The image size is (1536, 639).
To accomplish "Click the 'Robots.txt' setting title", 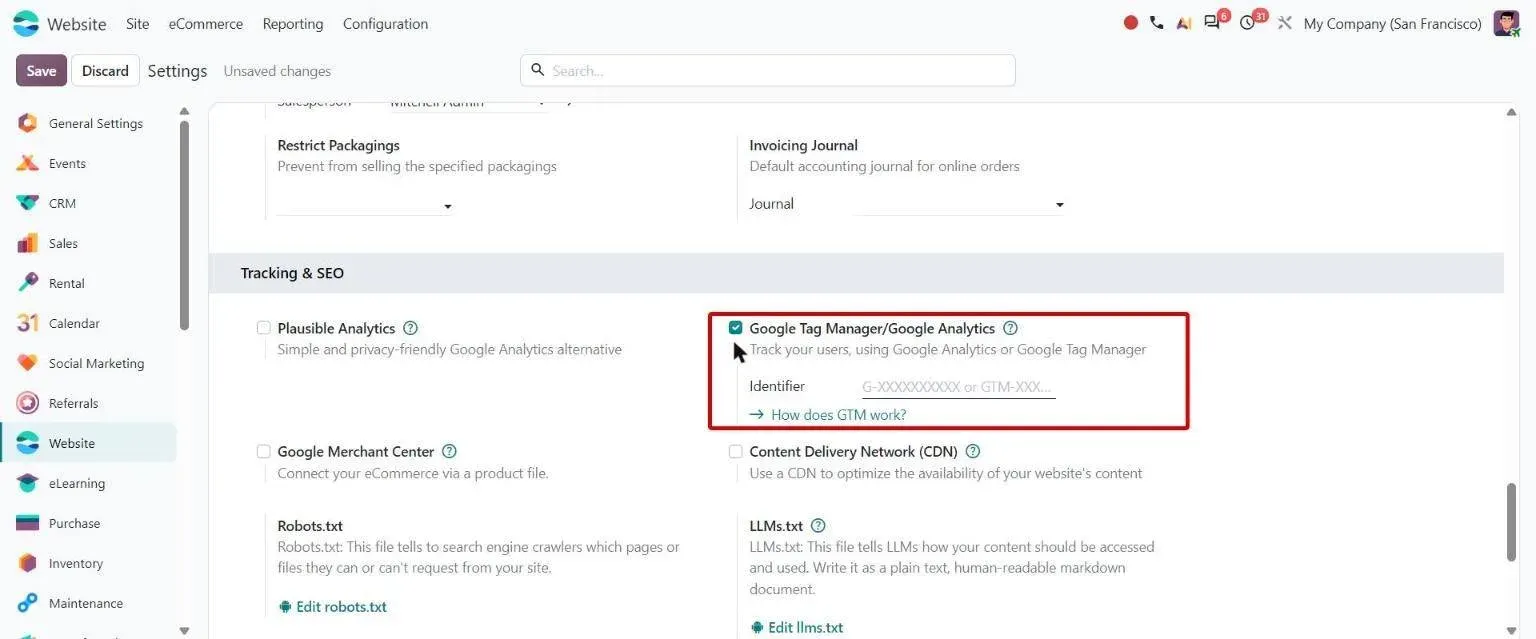I will (x=310, y=525).
